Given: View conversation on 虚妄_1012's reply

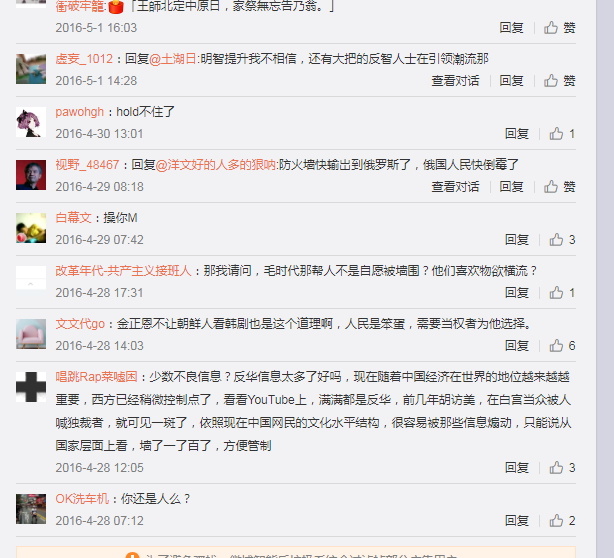Looking at the screenshot, I should 455,81.
